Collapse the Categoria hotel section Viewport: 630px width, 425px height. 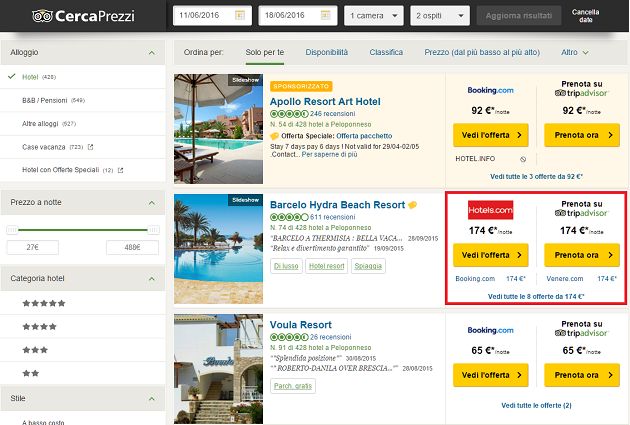click(x=151, y=279)
